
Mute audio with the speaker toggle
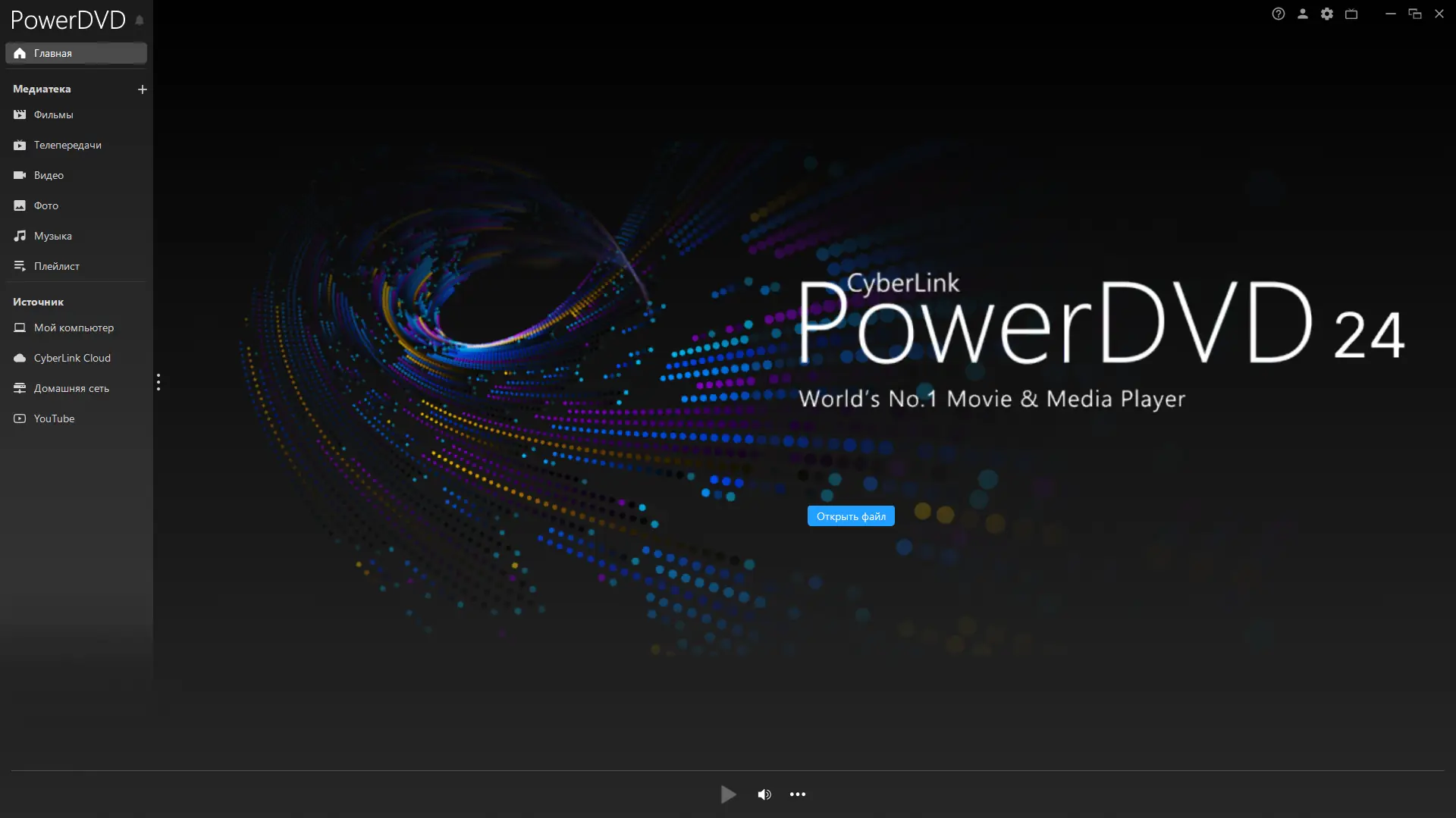764,794
